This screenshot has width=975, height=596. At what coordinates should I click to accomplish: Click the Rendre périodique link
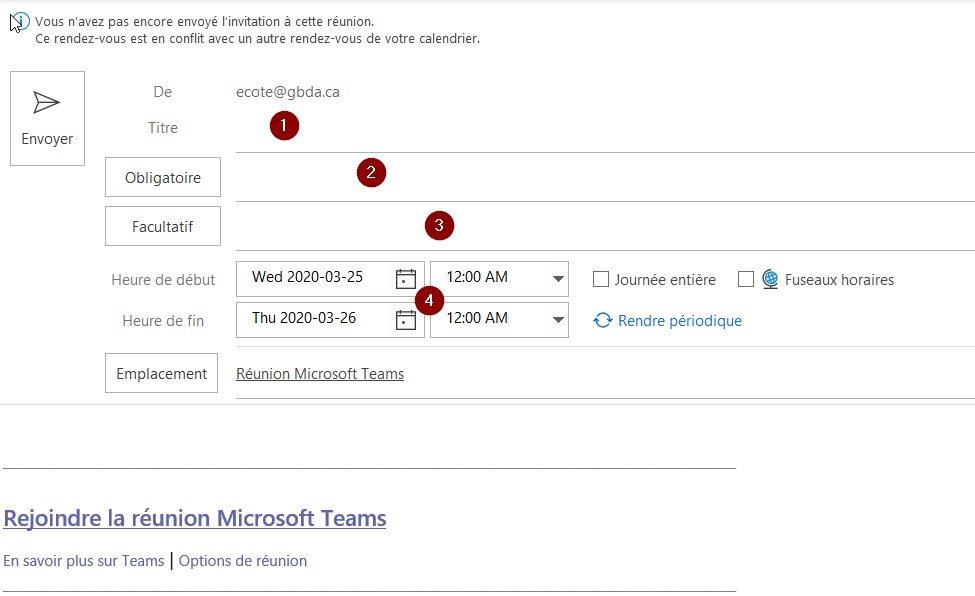pyautogui.click(x=680, y=320)
